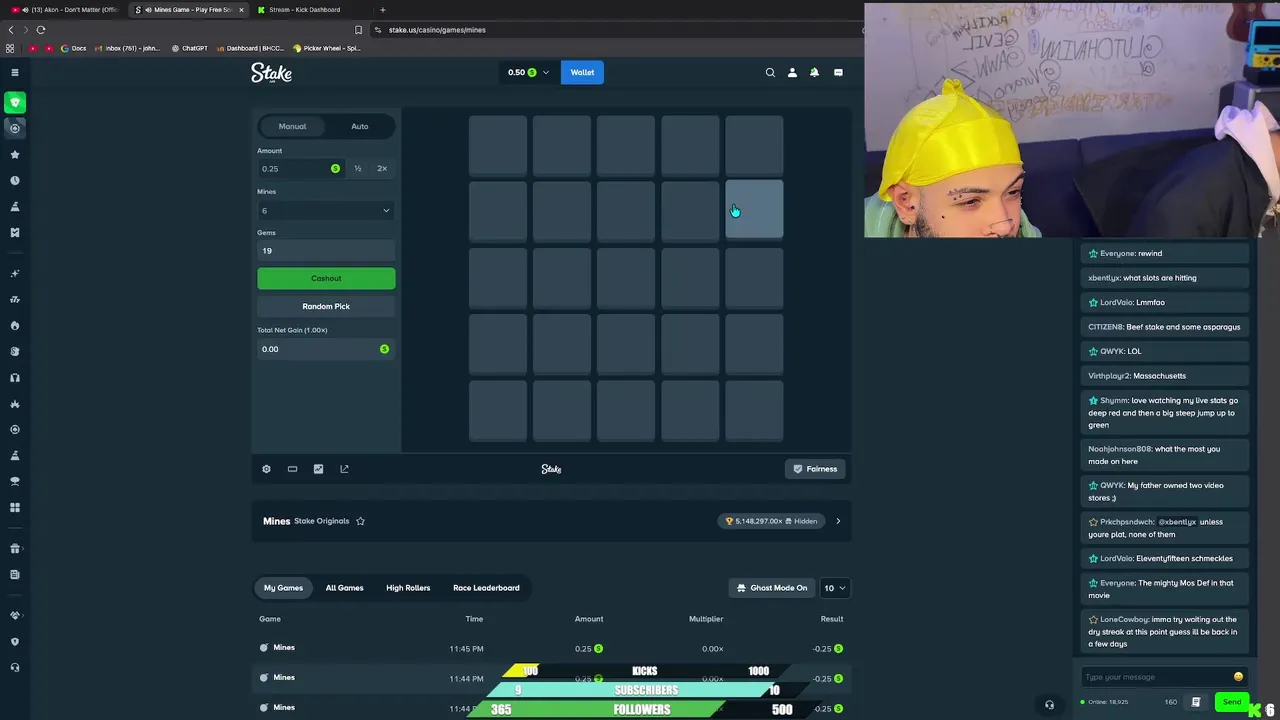
Task: Open the rows-per-page dropdown showing 10
Action: click(835, 588)
